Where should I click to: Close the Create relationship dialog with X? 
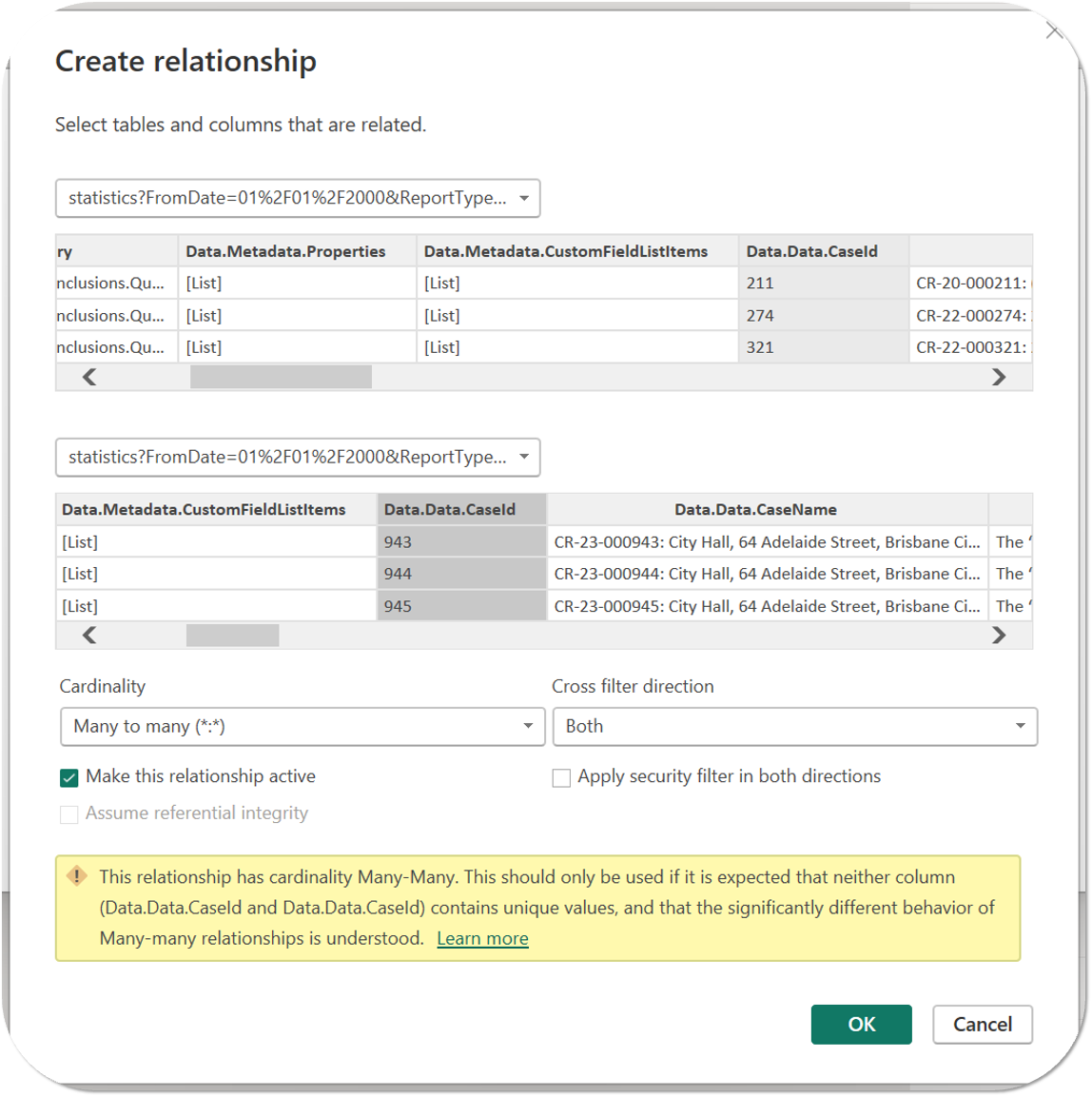(x=1054, y=31)
